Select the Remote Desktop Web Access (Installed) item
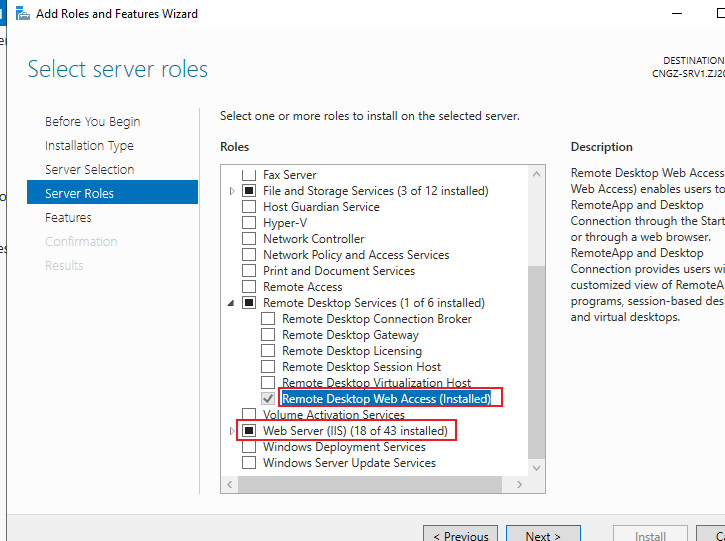Screen dimensions: 725x541 [386, 398]
